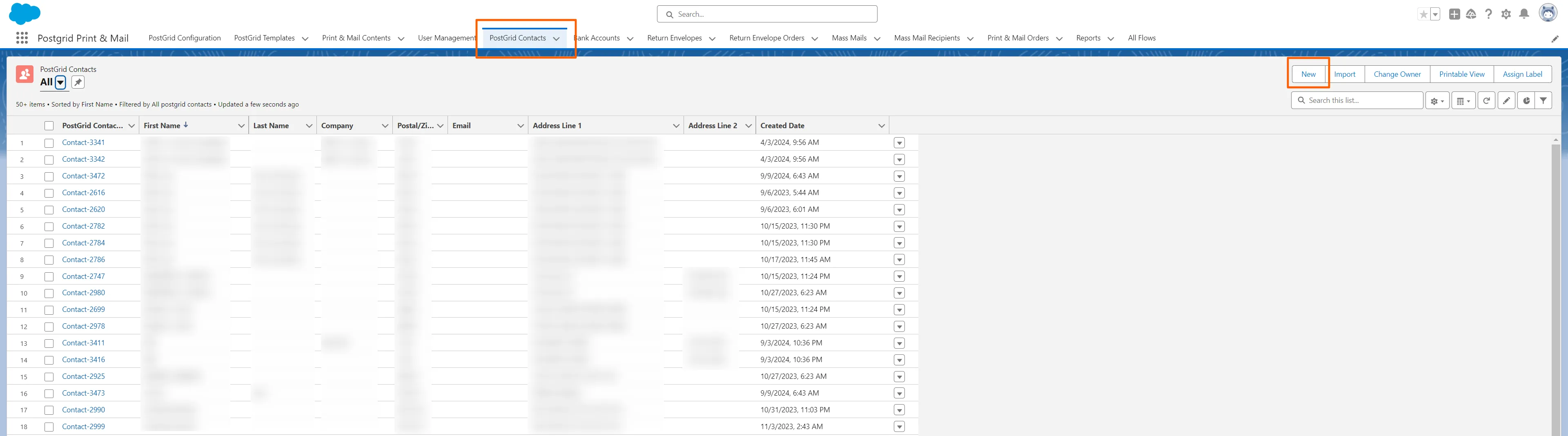The width and height of the screenshot is (1568, 436).
Task: Show charts with the pie chart icon
Action: [x=1526, y=100]
